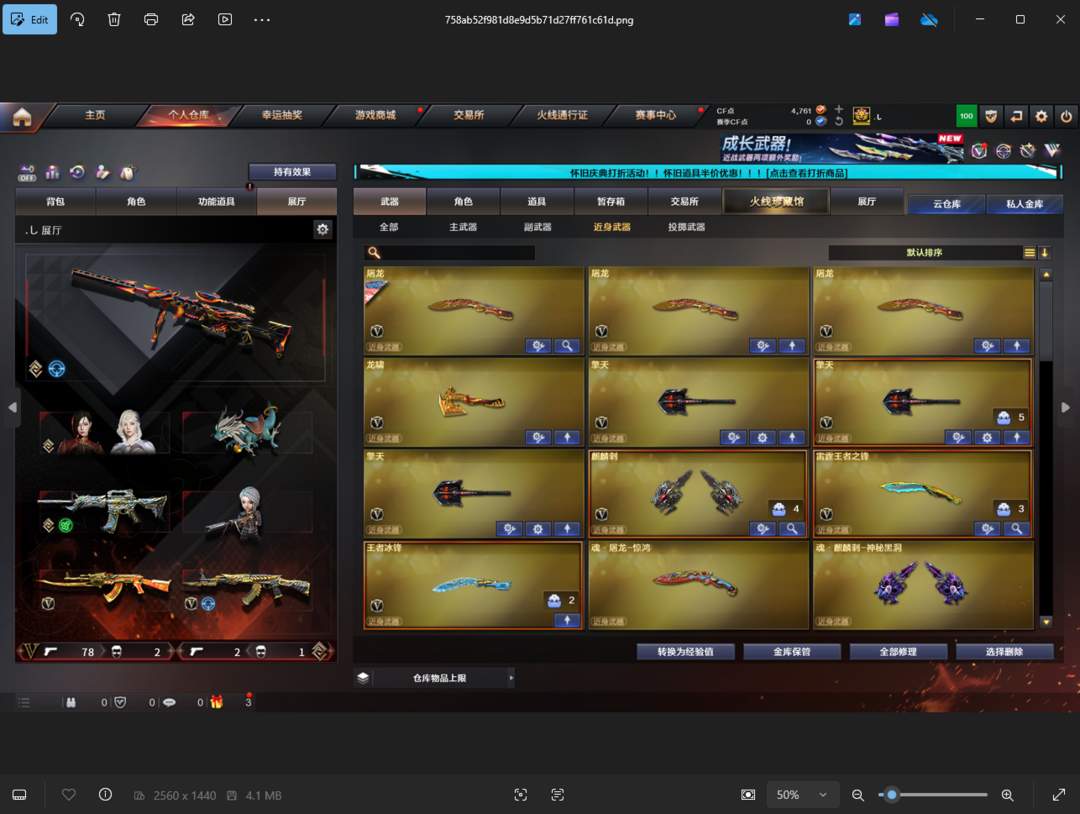Rotate the image using the rotate icon

pyautogui.click(x=77, y=19)
